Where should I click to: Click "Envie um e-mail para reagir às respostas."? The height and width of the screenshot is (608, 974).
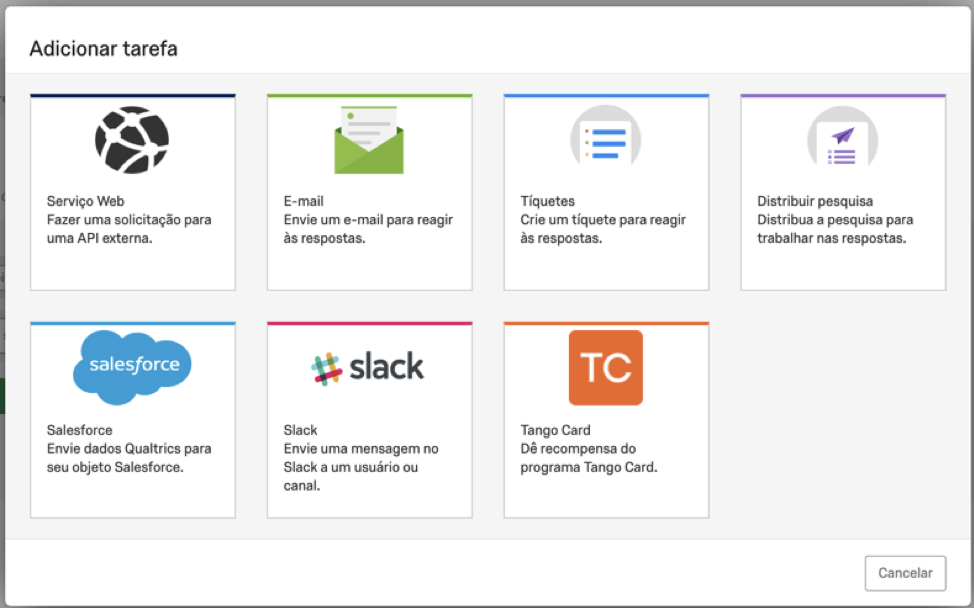[x=368, y=229]
